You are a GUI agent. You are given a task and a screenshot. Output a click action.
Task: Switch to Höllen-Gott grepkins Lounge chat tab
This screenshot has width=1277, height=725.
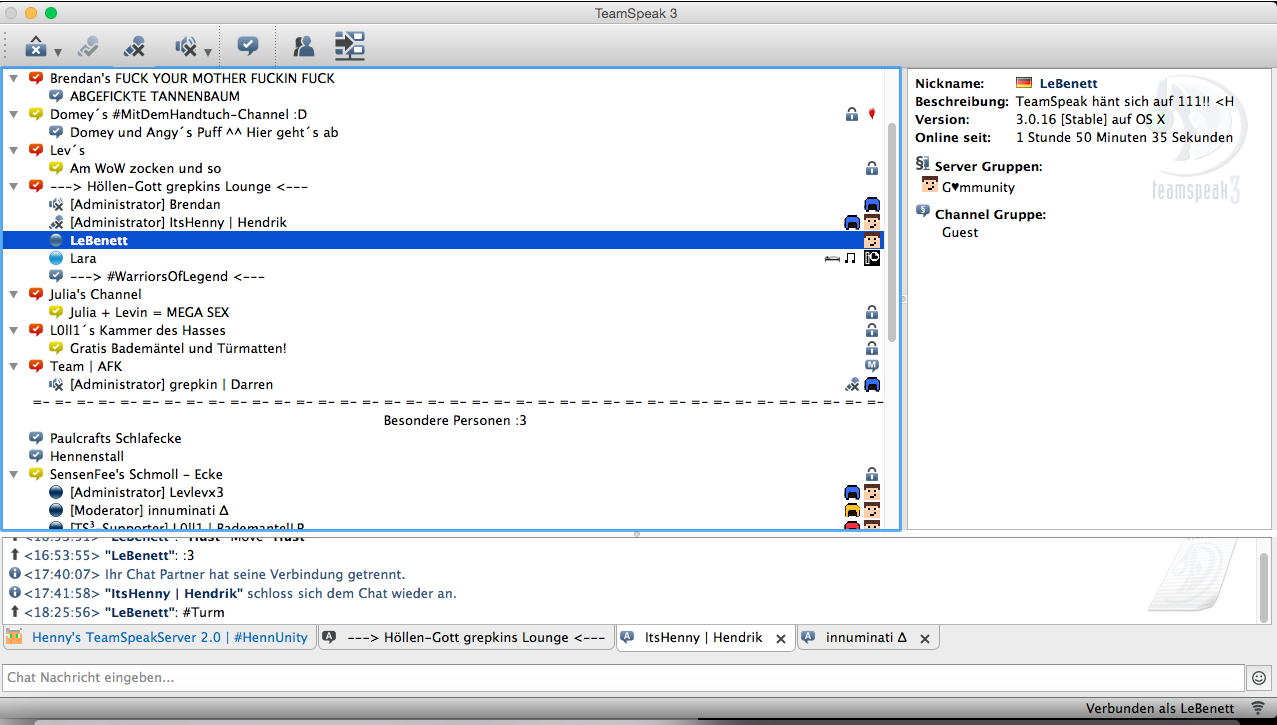point(465,637)
